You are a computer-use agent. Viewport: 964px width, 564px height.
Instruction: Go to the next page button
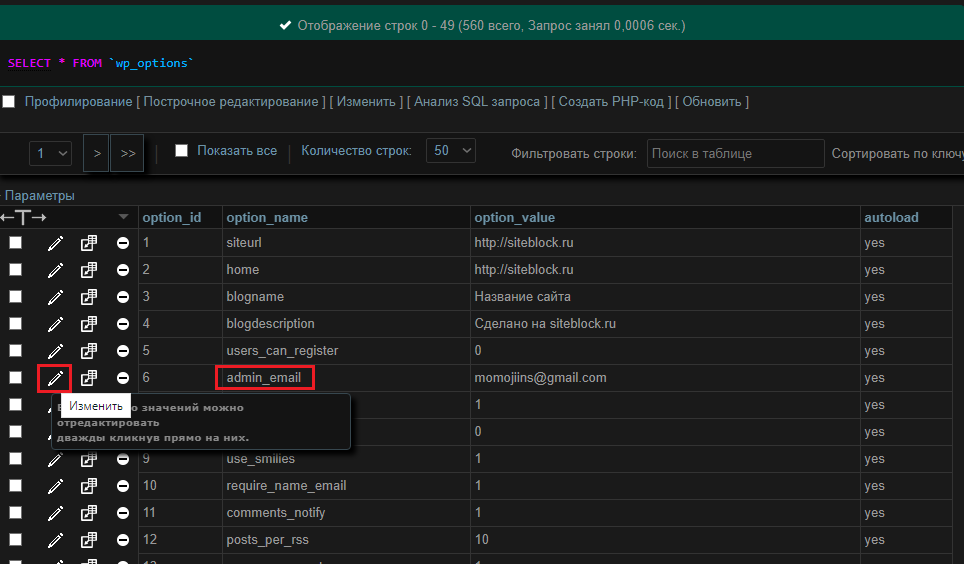pyautogui.click(x=97, y=154)
